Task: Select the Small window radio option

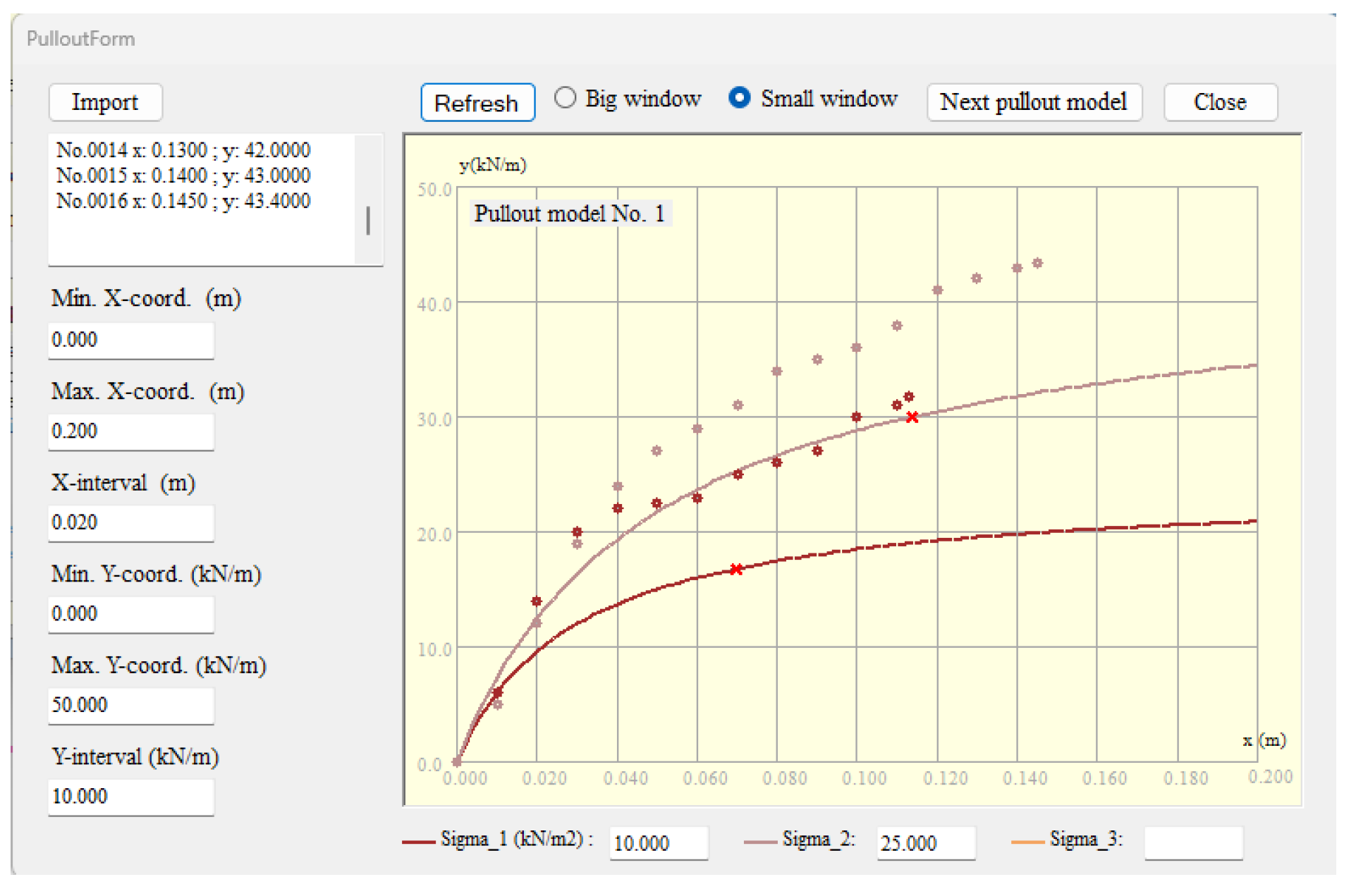Action: click(x=739, y=98)
